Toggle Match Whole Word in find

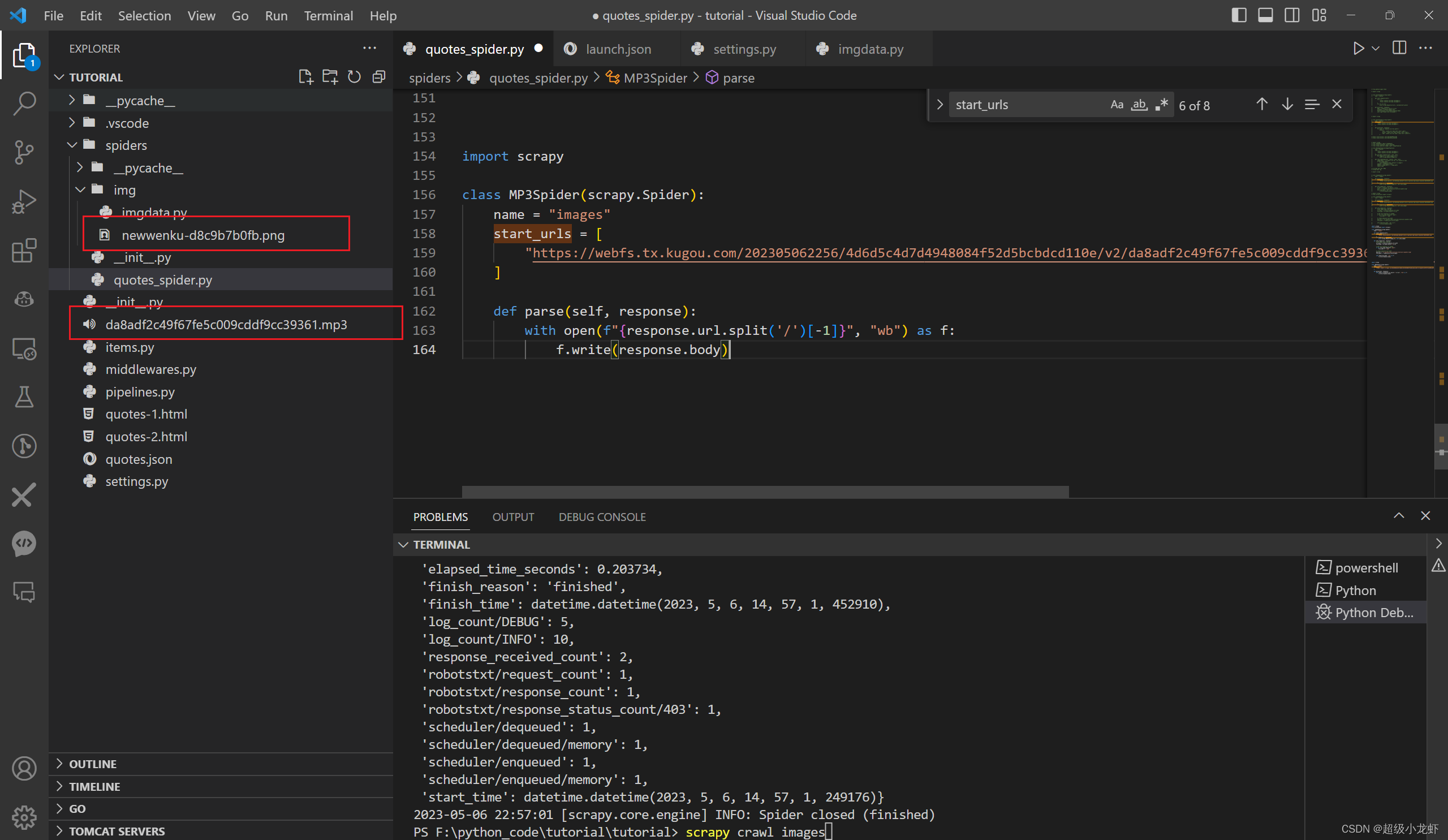click(1139, 105)
